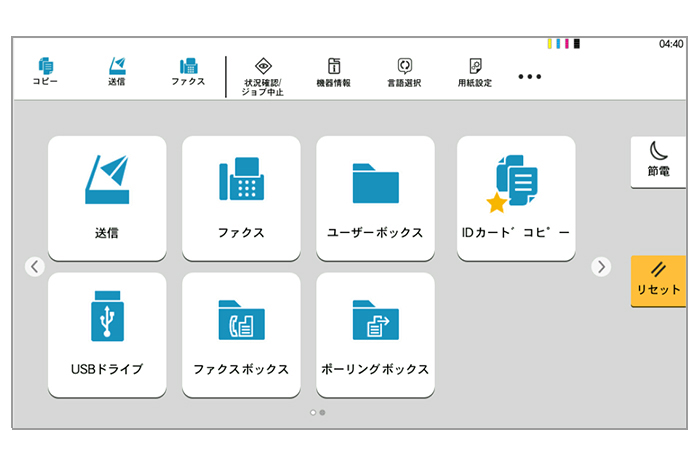Go to previous page with left arrow
700x466 pixels.
point(35,267)
